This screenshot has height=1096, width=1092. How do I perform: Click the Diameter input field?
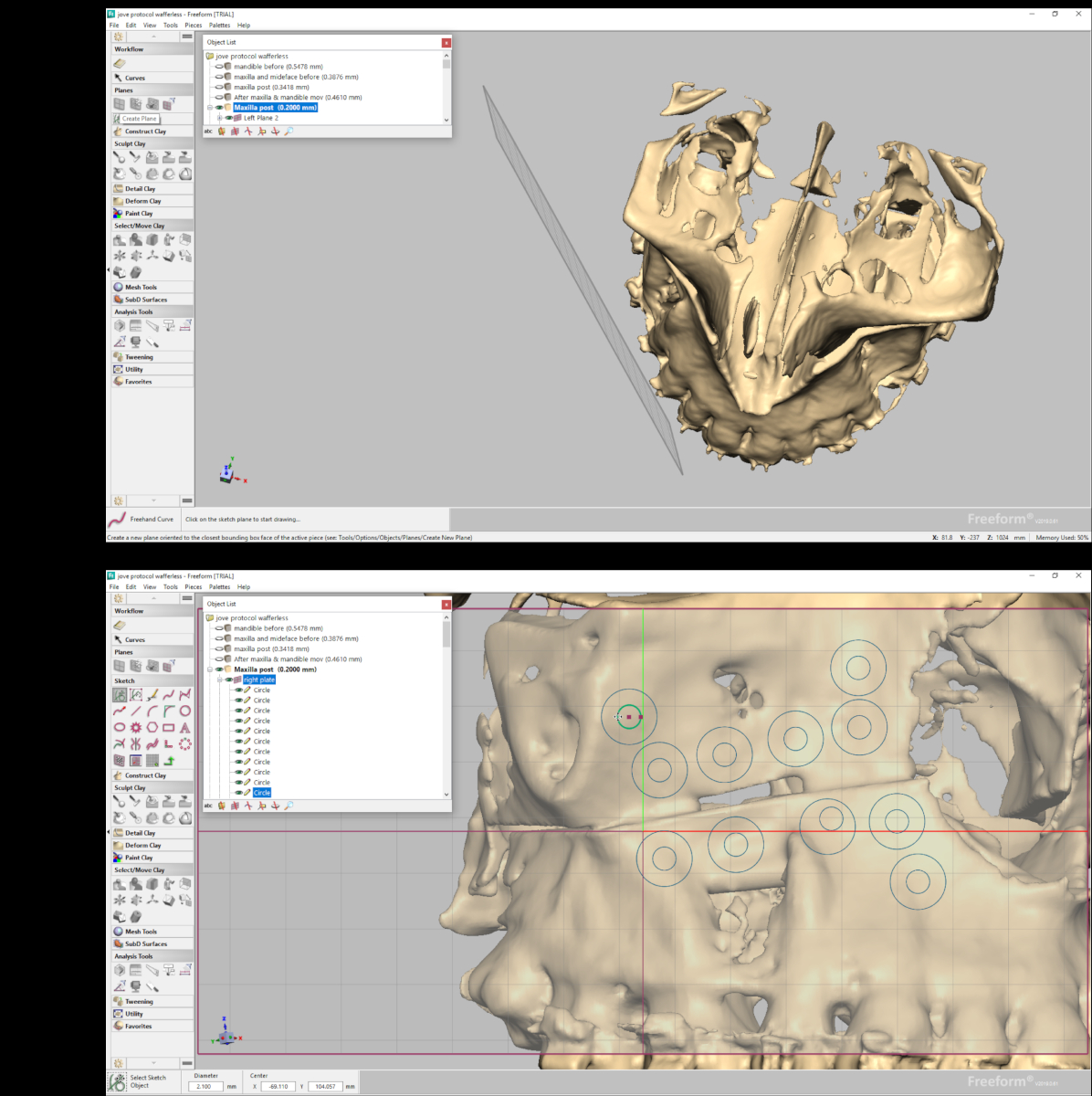[x=205, y=1086]
